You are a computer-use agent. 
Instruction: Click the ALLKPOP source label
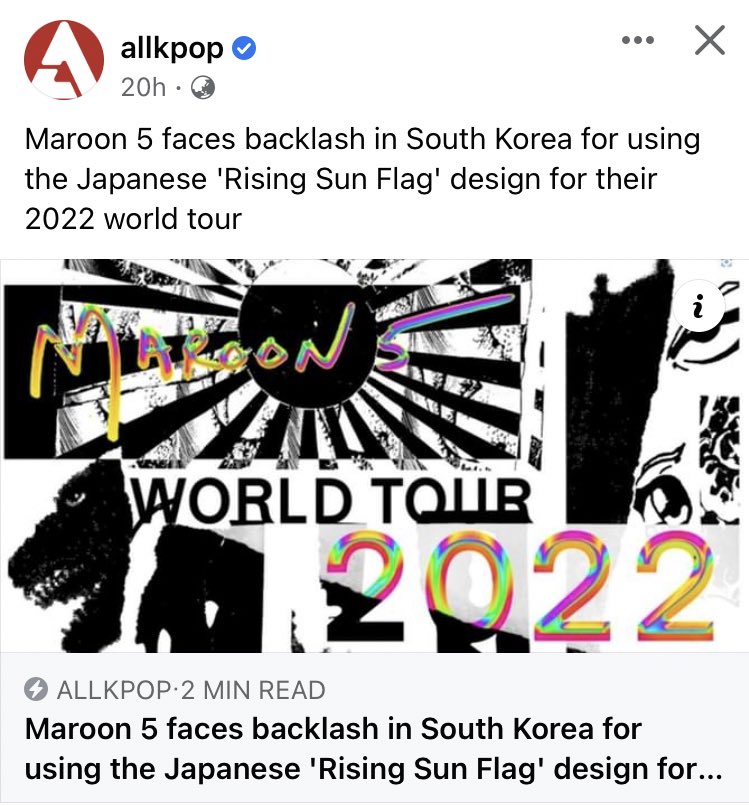tap(114, 690)
